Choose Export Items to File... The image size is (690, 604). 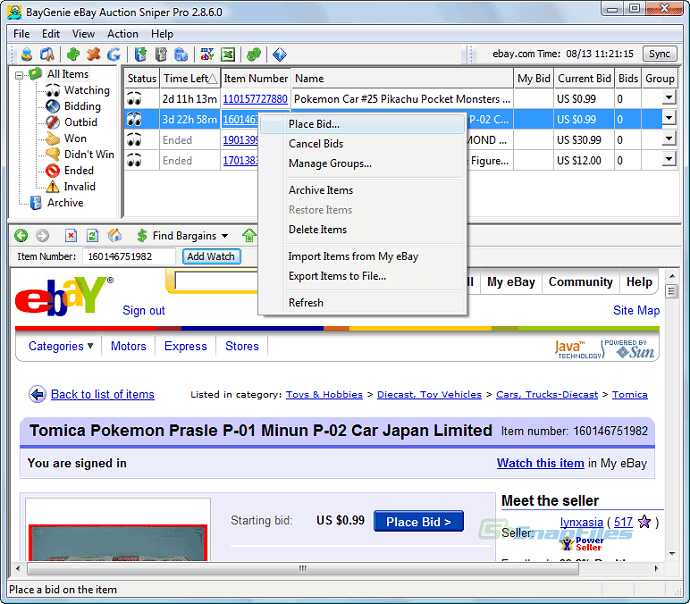(x=363, y=276)
